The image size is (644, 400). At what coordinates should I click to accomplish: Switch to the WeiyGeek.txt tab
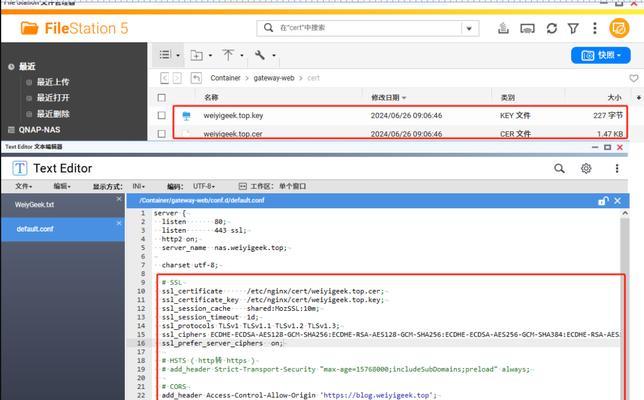62,205
